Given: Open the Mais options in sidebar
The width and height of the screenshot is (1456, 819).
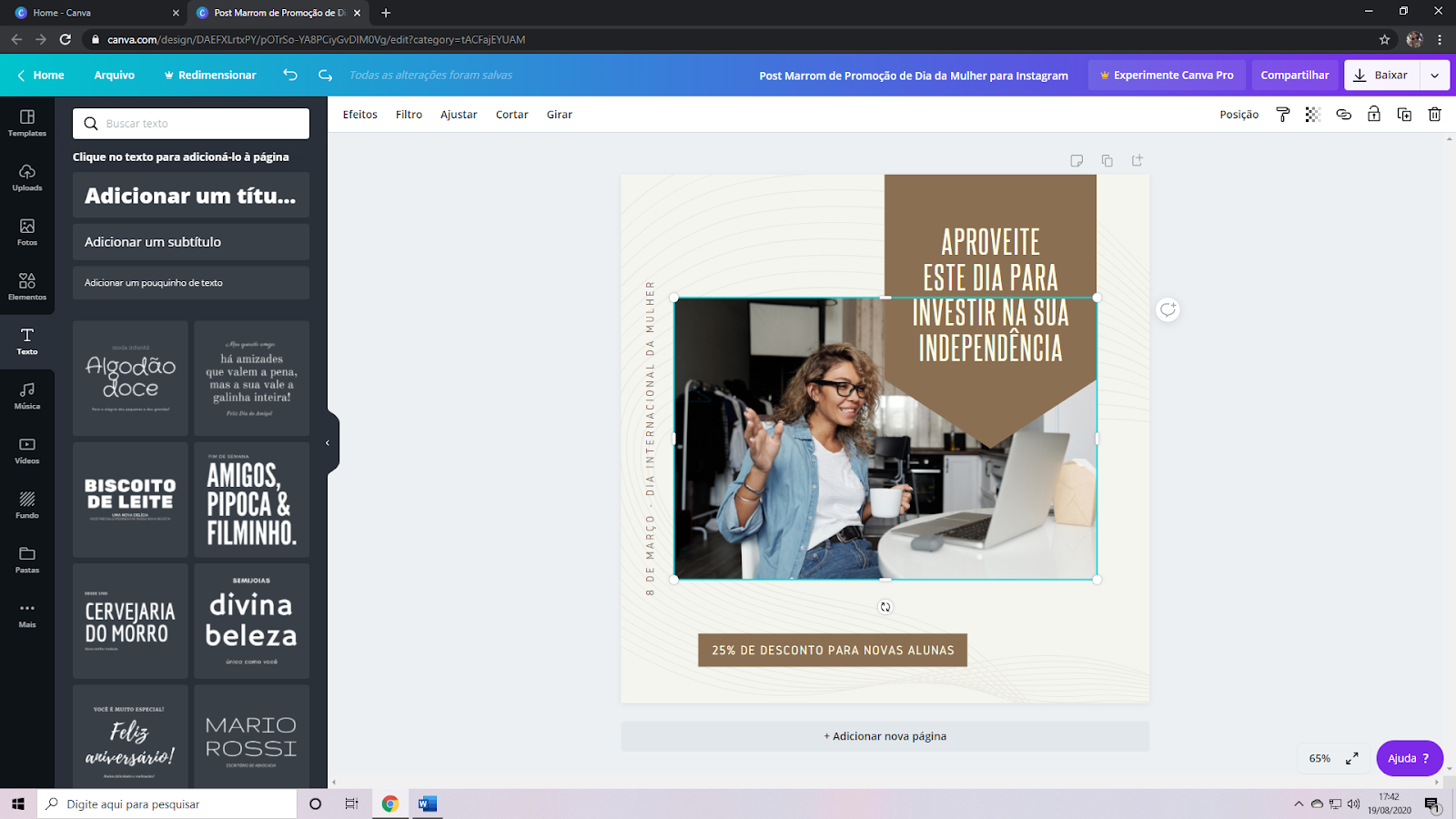Looking at the screenshot, I should coord(27,614).
